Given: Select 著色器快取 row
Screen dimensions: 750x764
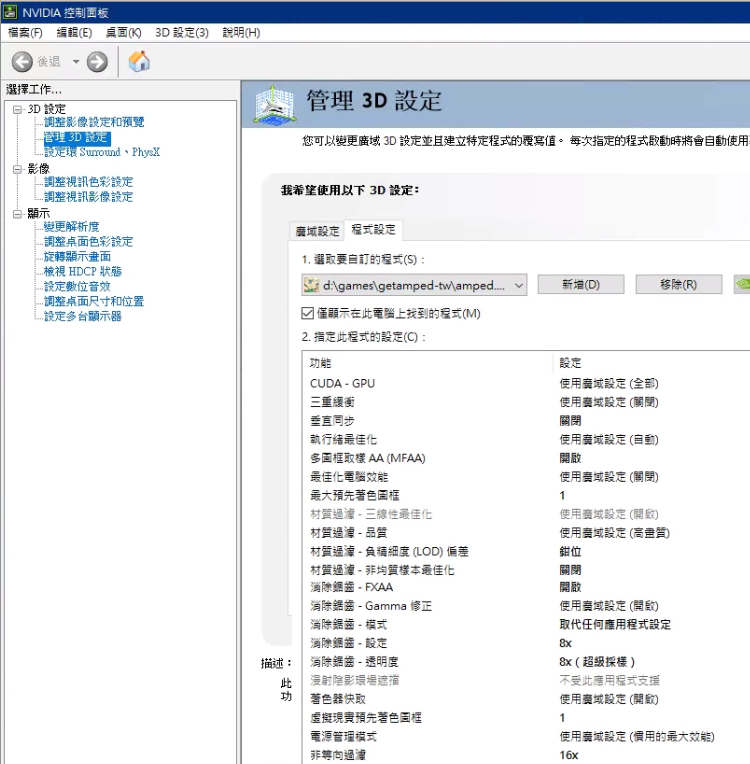Looking at the screenshot, I should (x=525, y=699).
